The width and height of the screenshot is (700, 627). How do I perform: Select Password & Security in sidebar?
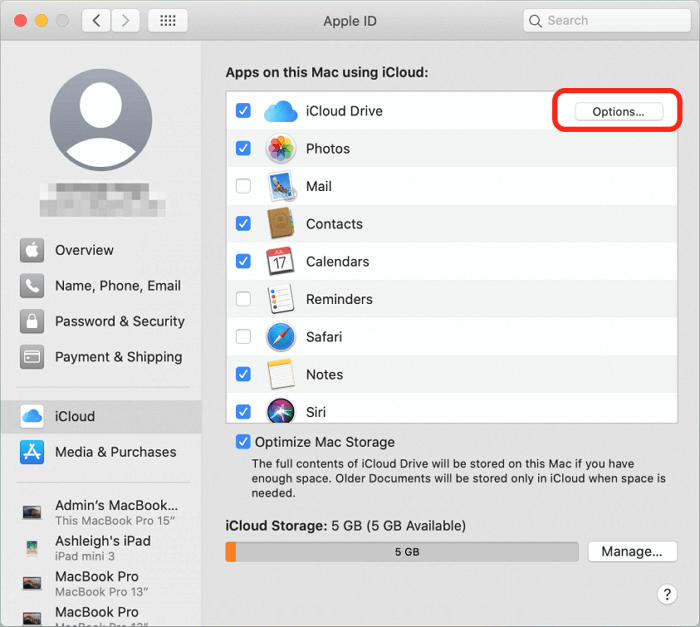[x=119, y=321]
